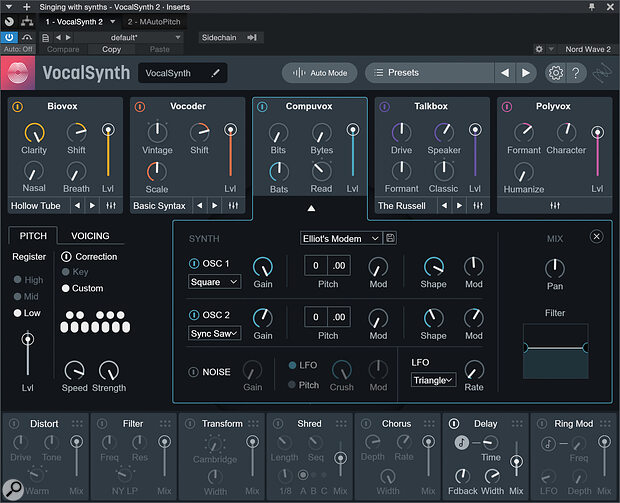Switch to the VOICING tab
The height and width of the screenshot is (503, 620).
(90, 236)
